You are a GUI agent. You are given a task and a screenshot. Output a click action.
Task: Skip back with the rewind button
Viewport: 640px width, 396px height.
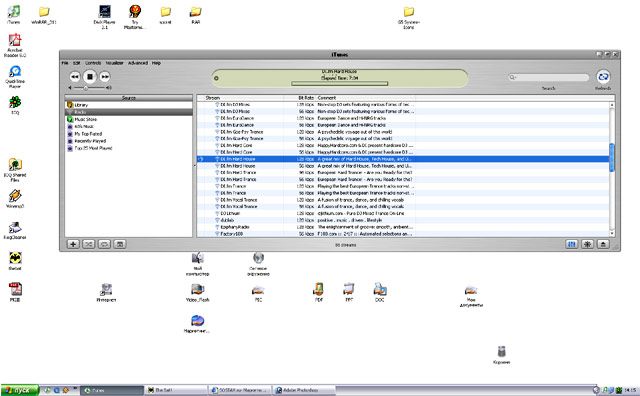tap(74, 76)
